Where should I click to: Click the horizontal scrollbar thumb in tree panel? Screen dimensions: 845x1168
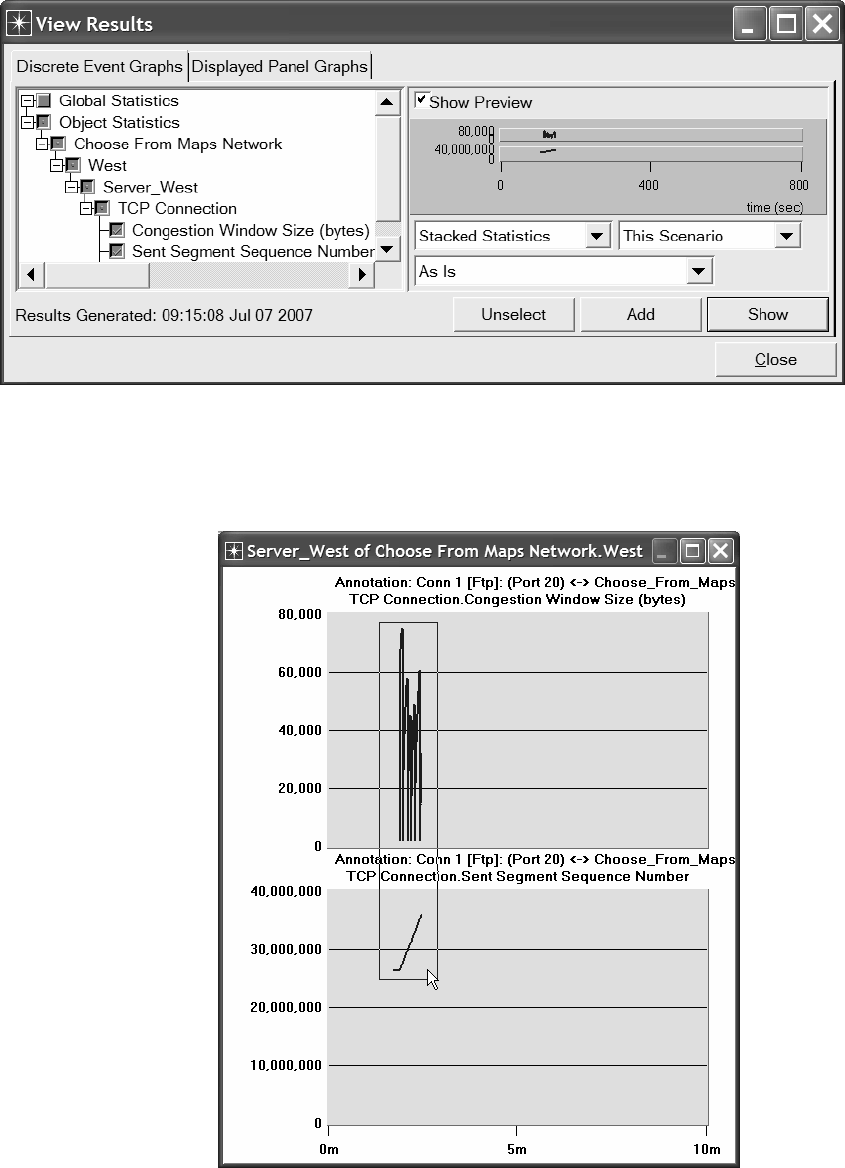tap(97, 274)
